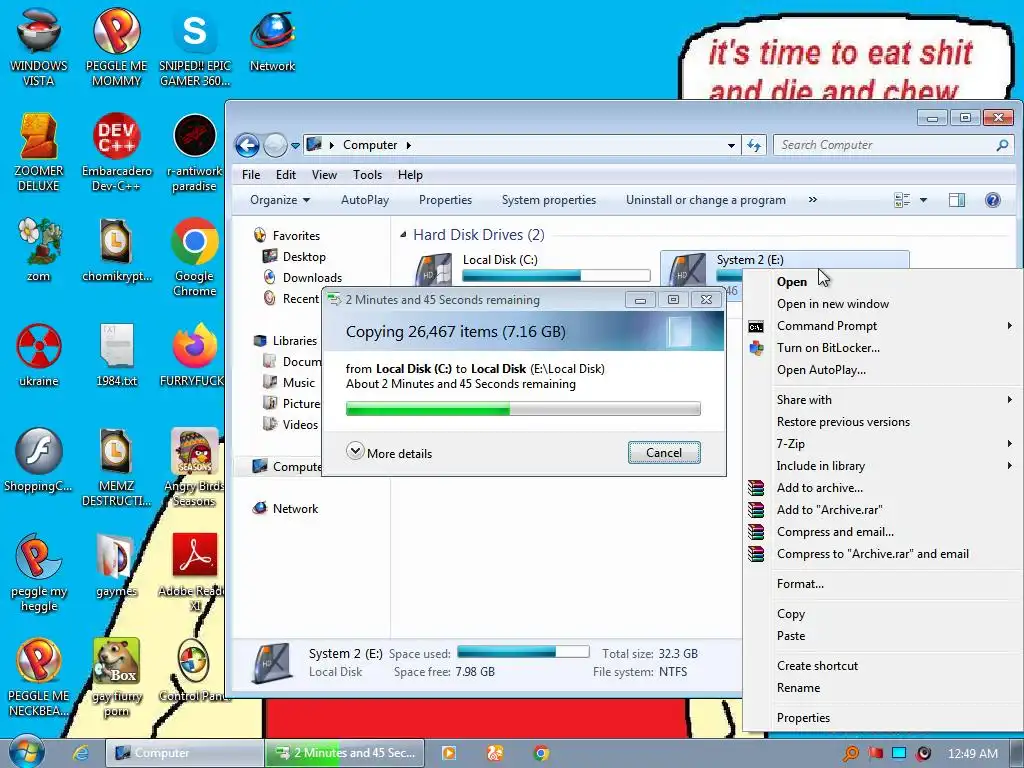The image size is (1024, 768).
Task: Show more toolbar commands chevron
Action: tap(812, 200)
